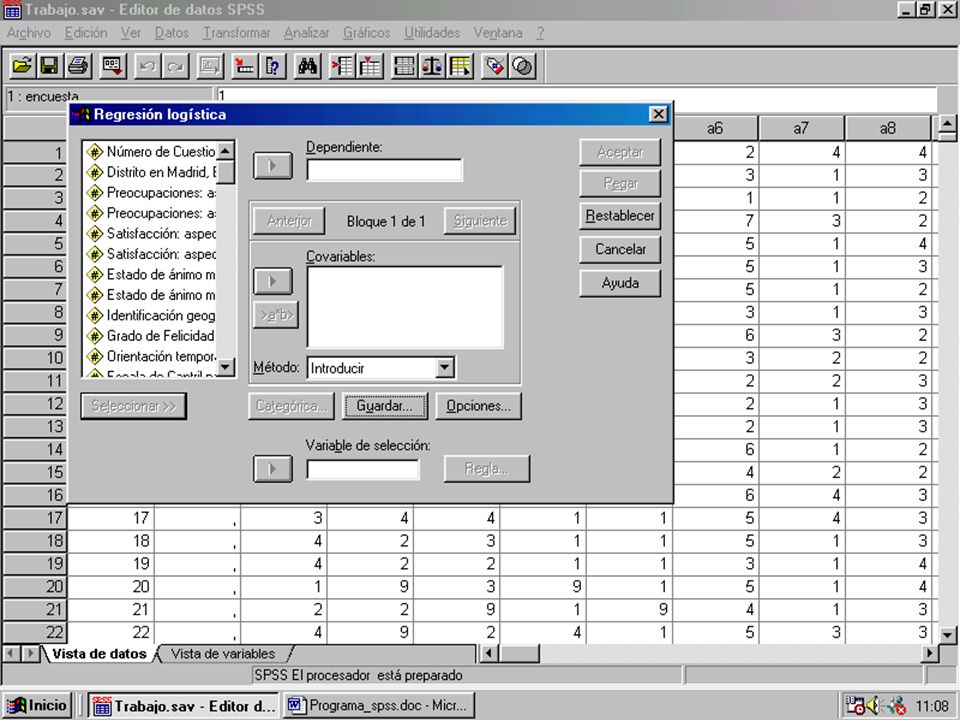Click the Siguiente block button
The width and height of the screenshot is (960, 720).
(x=480, y=221)
